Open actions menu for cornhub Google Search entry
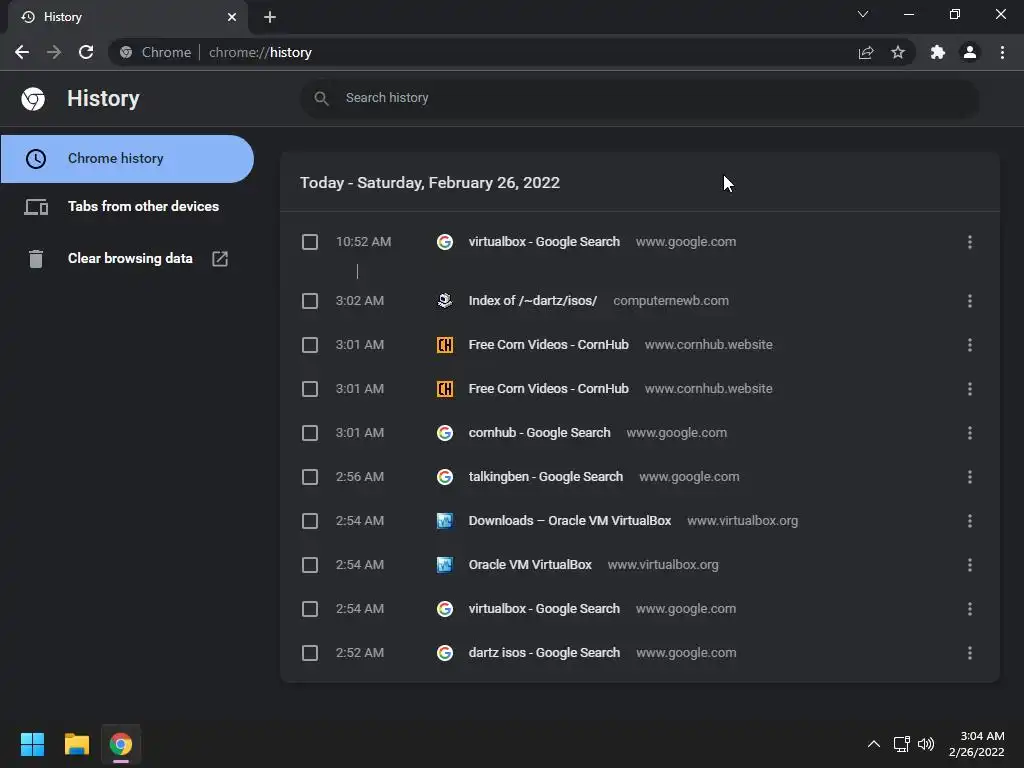This screenshot has height=768, width=1024. 970,433
